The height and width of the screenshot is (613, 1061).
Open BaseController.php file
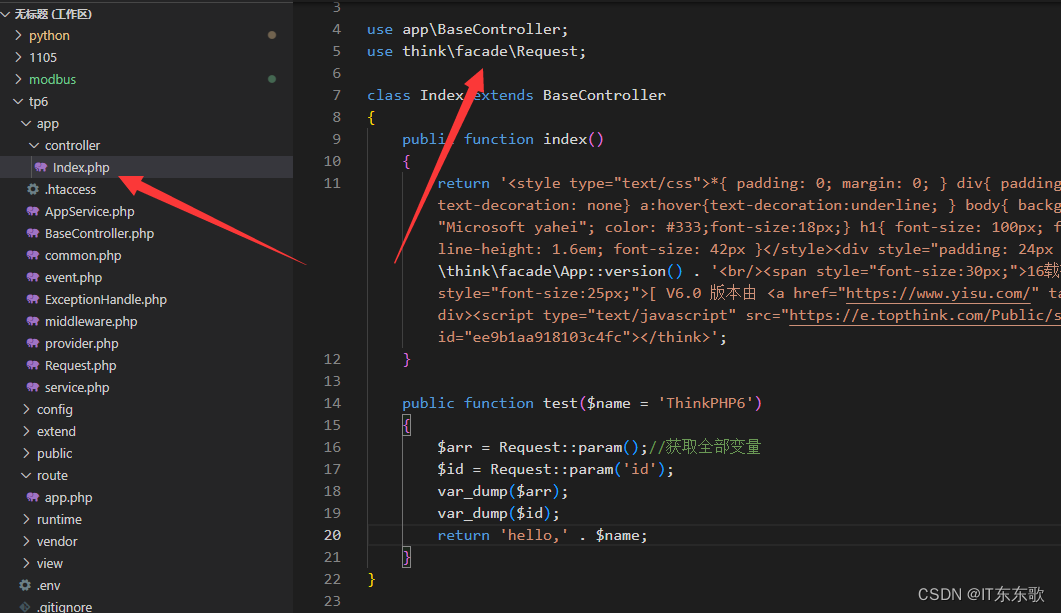[99, 233]
